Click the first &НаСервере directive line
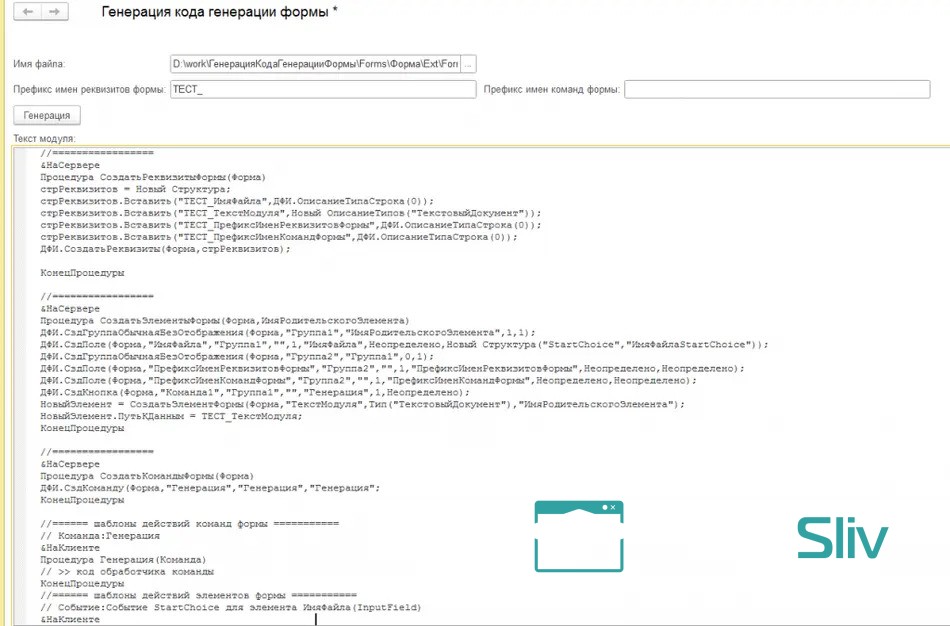Viewport: 950px width, 626px height. [70, 165]
